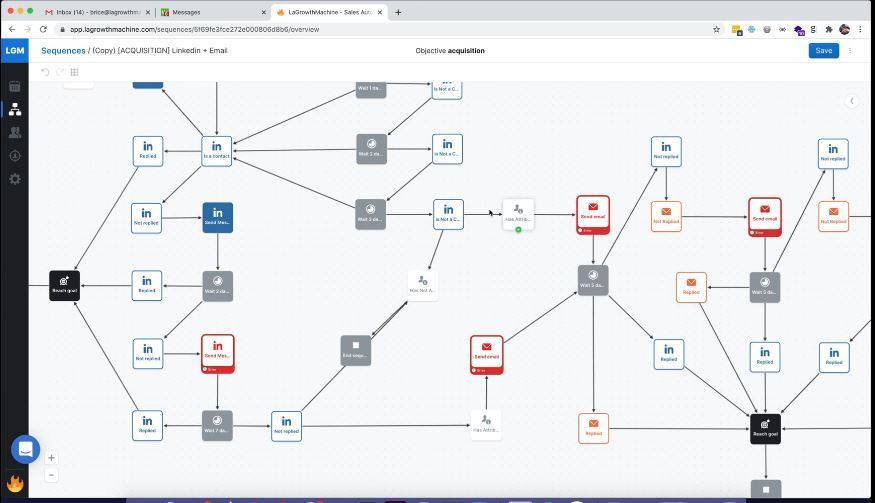Screen dimensions: 875x503
Task: Select the 'Has Not A...' attribute node
Action: click(422, 285)
